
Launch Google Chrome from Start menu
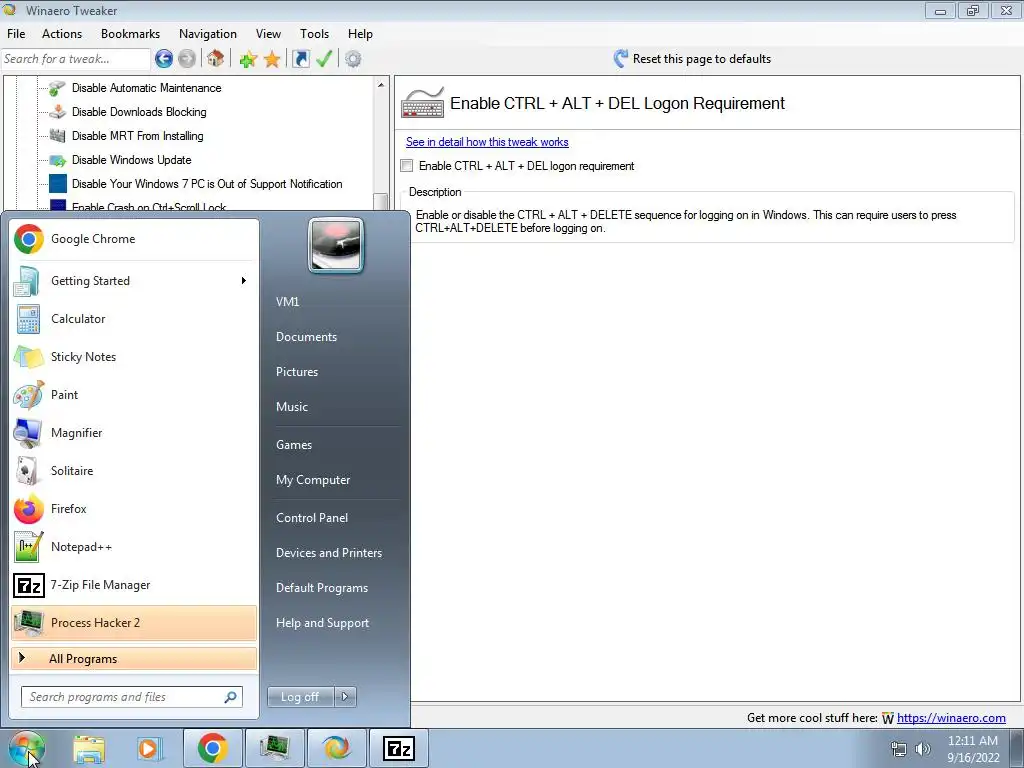pos(133,239)
